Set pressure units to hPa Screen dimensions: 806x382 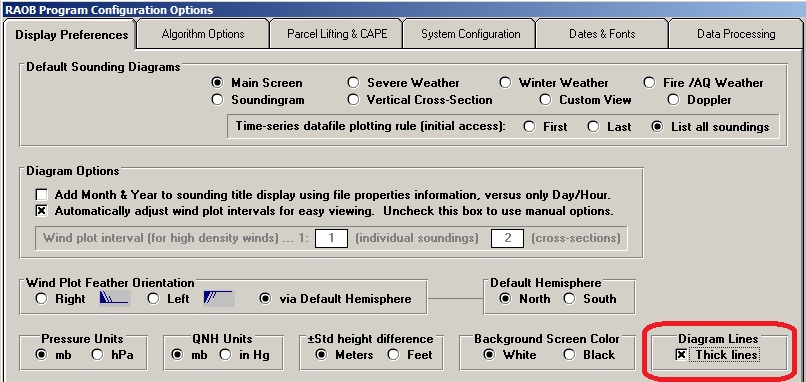coord(97,355)
